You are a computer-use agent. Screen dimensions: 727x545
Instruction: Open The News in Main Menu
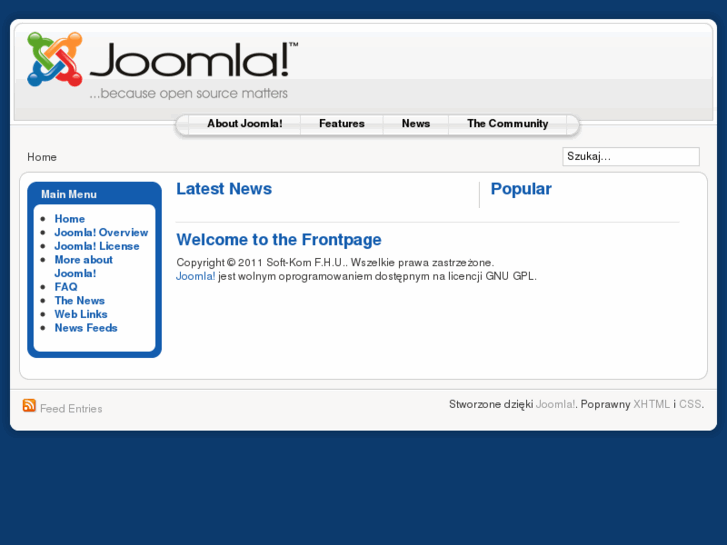[80, 301]
